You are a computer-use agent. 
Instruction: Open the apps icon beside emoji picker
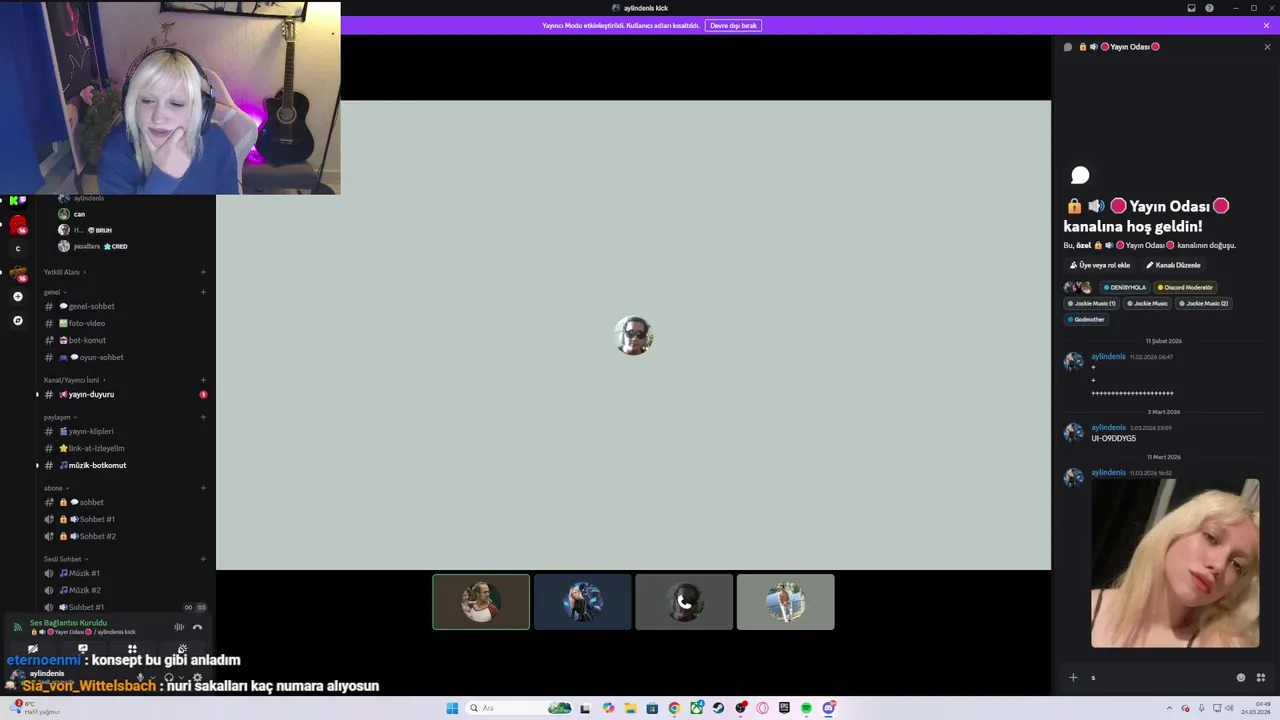click(1261, 677)
